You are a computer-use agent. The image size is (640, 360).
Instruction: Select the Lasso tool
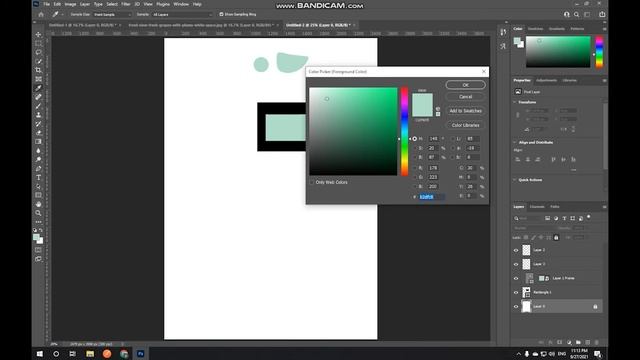[38, 53]
